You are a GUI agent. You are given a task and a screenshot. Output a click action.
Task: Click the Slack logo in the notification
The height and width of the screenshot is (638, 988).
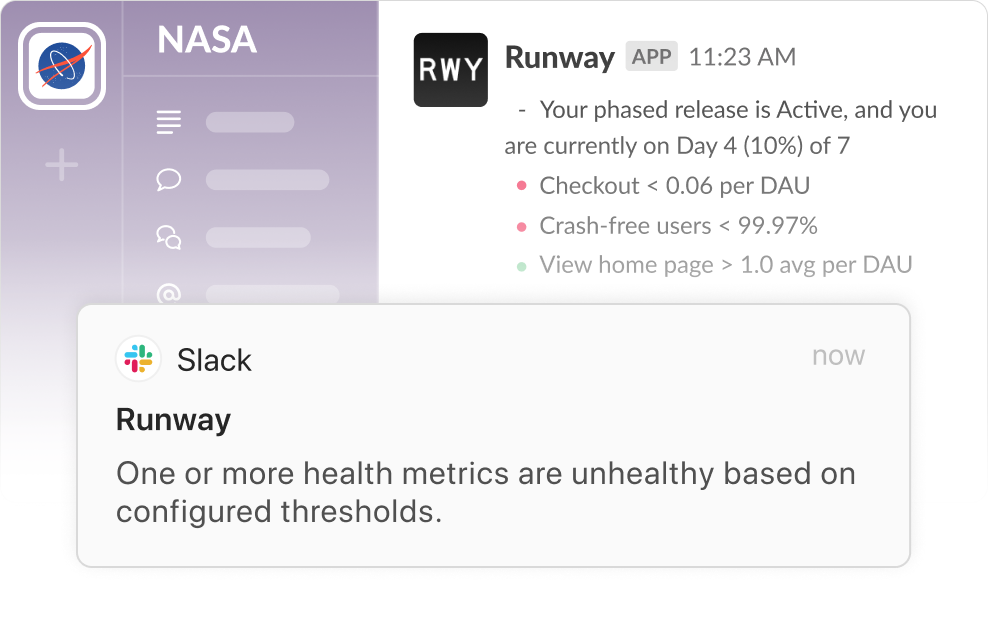138,359
